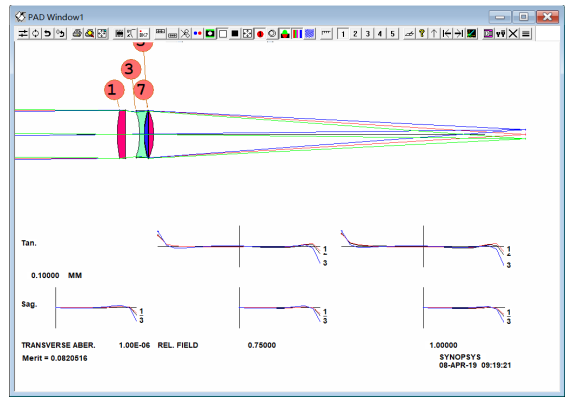The image size is (576, 400).
Task: Open the three-lines menu icon
Action: click(x=526, y=34)
